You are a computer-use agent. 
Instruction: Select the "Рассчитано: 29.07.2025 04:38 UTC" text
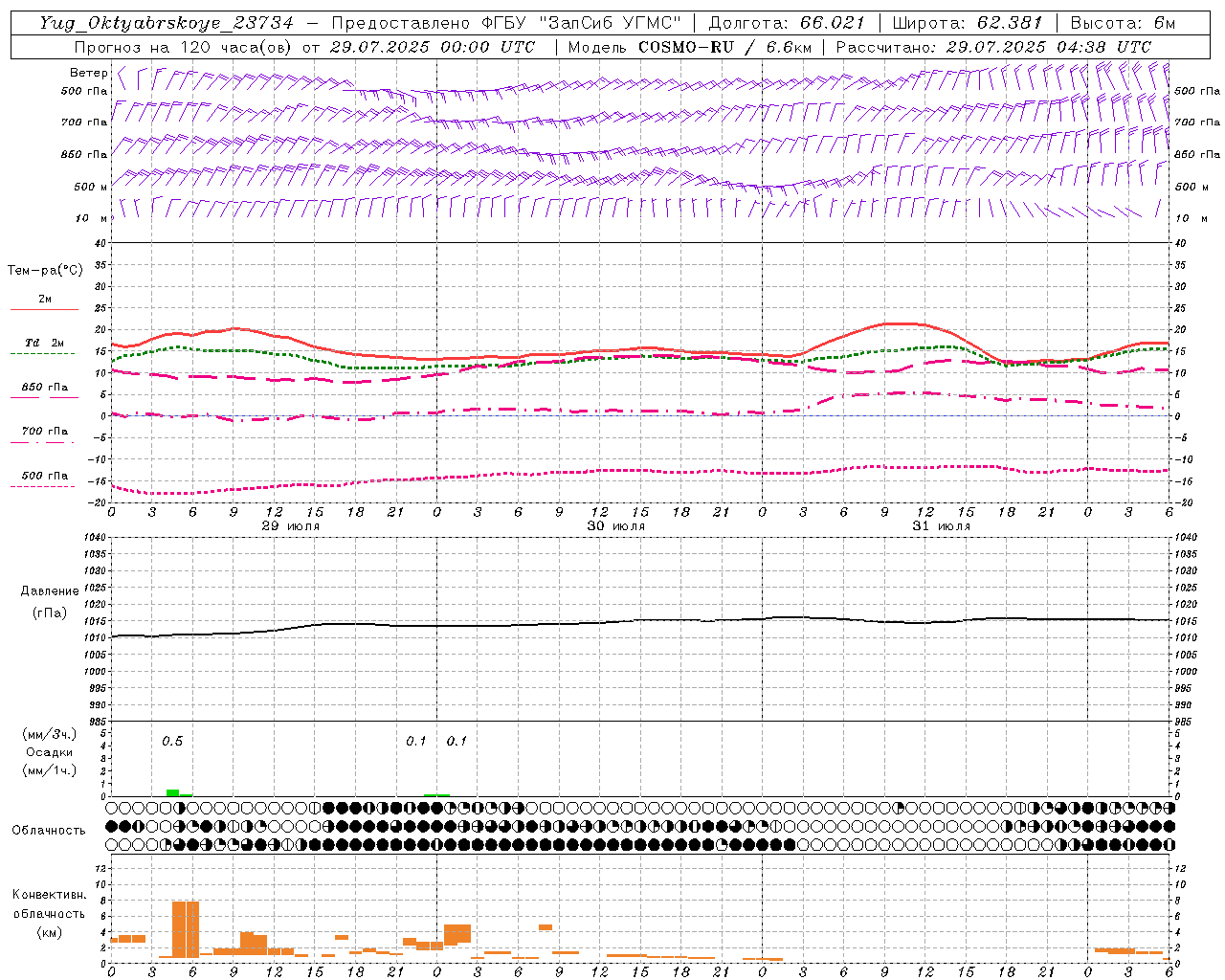(993, 47)
